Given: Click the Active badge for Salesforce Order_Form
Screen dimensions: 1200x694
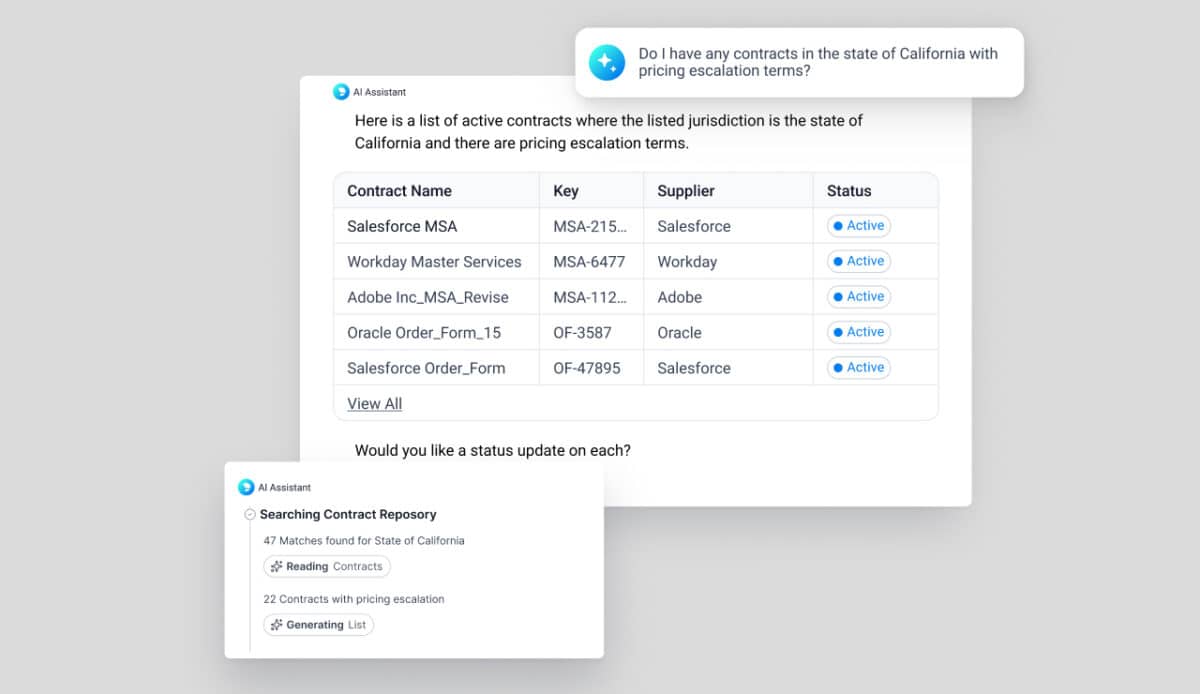Looking at the screenshot, I should click(x=858, y=368).
